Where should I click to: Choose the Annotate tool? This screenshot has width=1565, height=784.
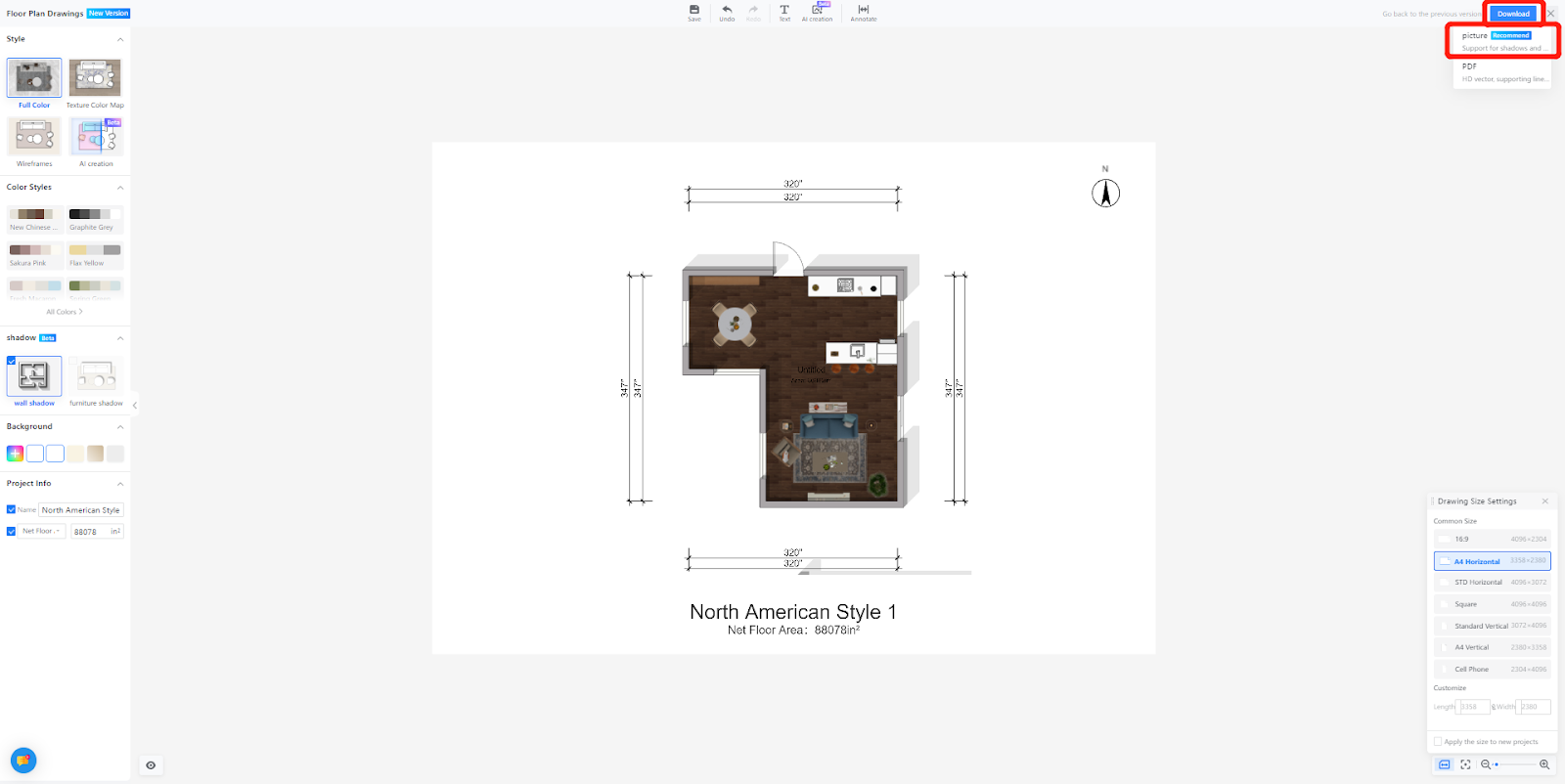pyautogui.click(x=864, y=13)
